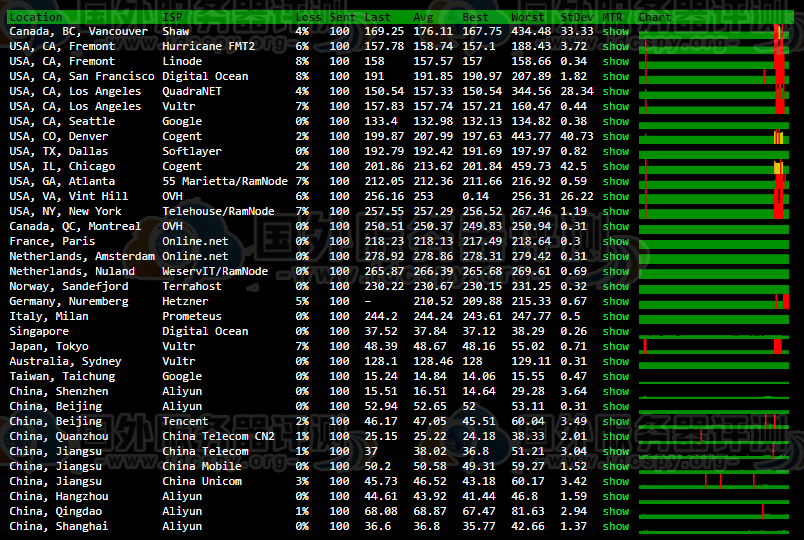Open 'show' for Sydney Vultr
This screenshot has width=804, height=540.
tap(615, 361)
